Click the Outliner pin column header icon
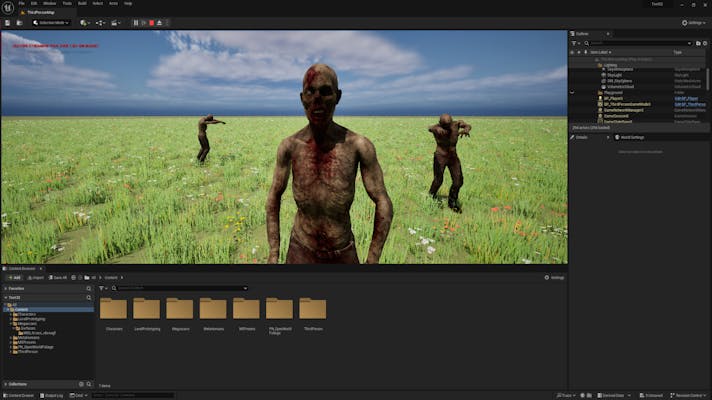The image size is (712, 400). click(586, 52)
